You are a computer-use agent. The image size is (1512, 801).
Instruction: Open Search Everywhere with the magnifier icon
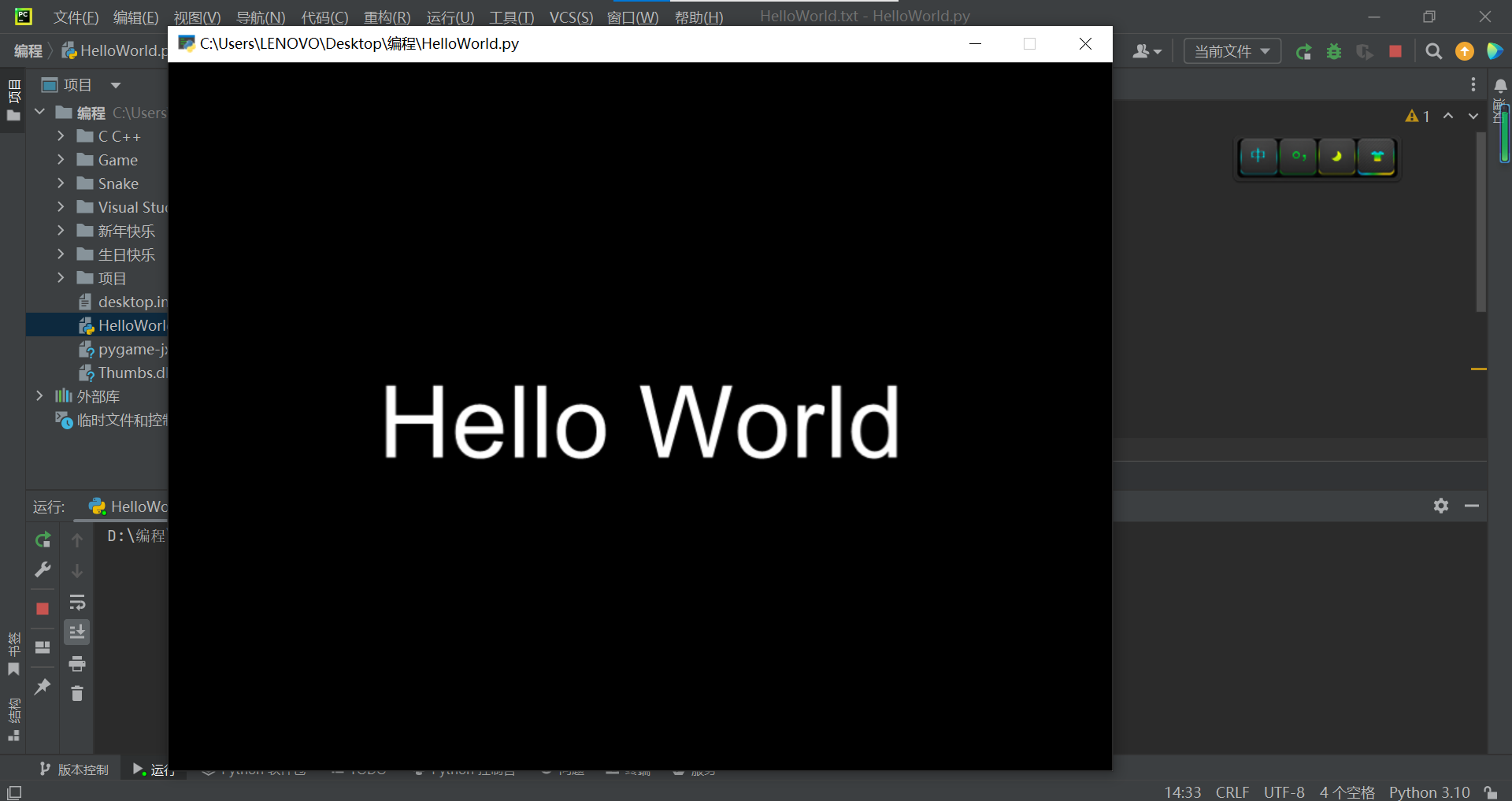[x=1433, y=51]
